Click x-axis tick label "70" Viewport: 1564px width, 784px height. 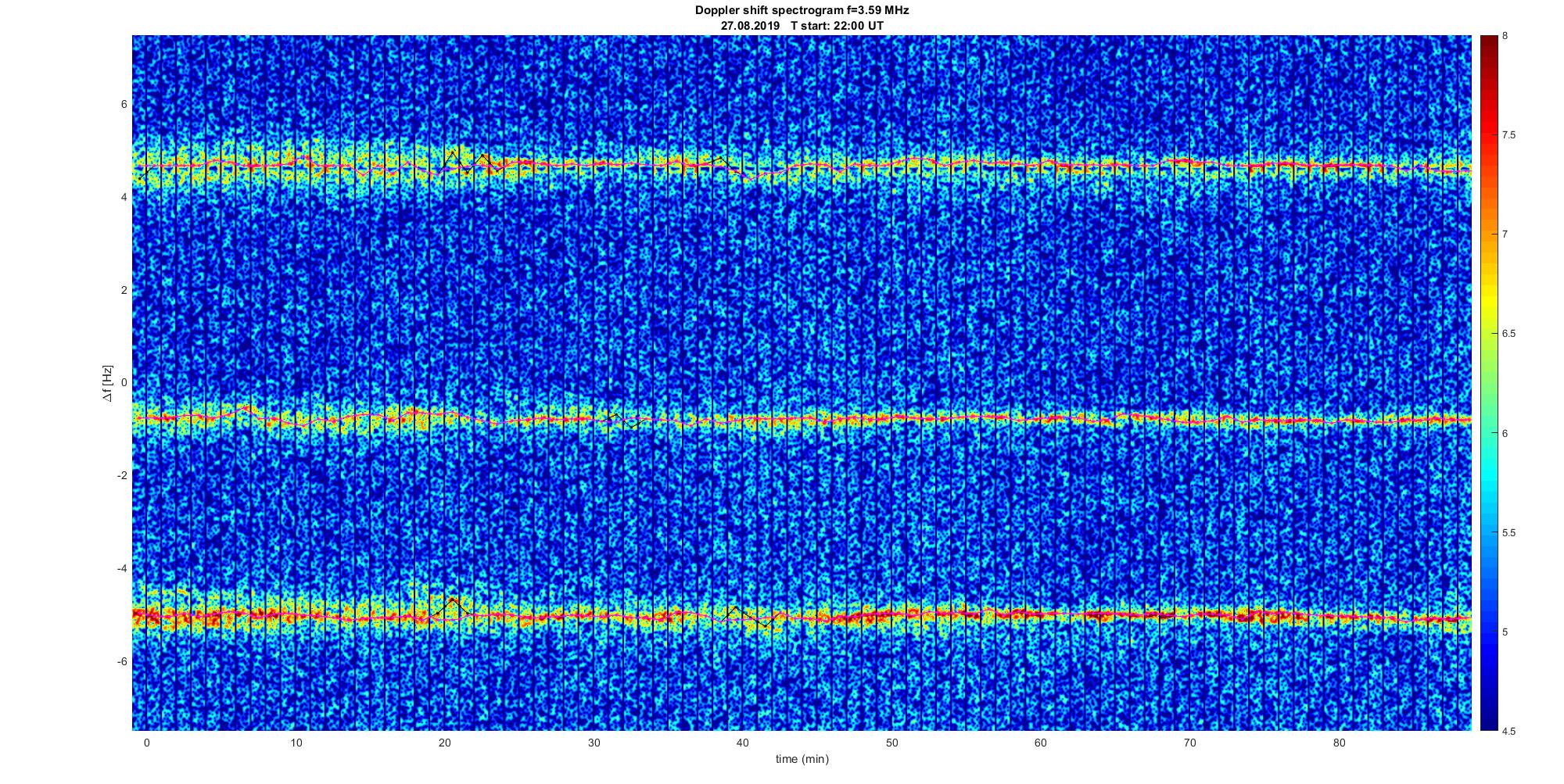1190,743
